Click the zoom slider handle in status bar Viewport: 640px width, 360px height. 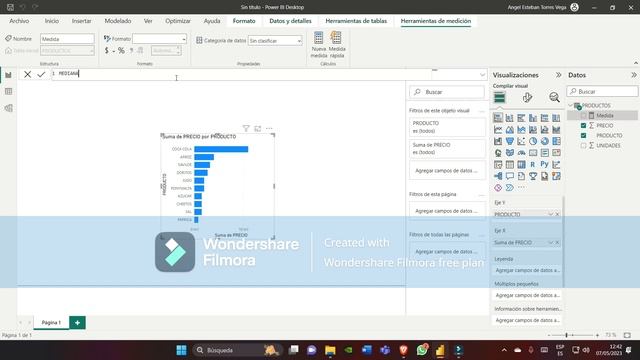pos(567,335)
